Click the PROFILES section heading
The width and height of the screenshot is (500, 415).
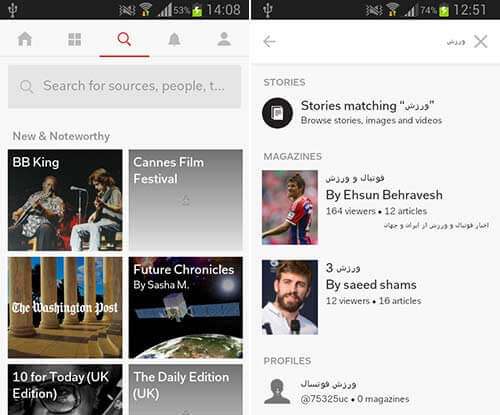click(287, 361)
